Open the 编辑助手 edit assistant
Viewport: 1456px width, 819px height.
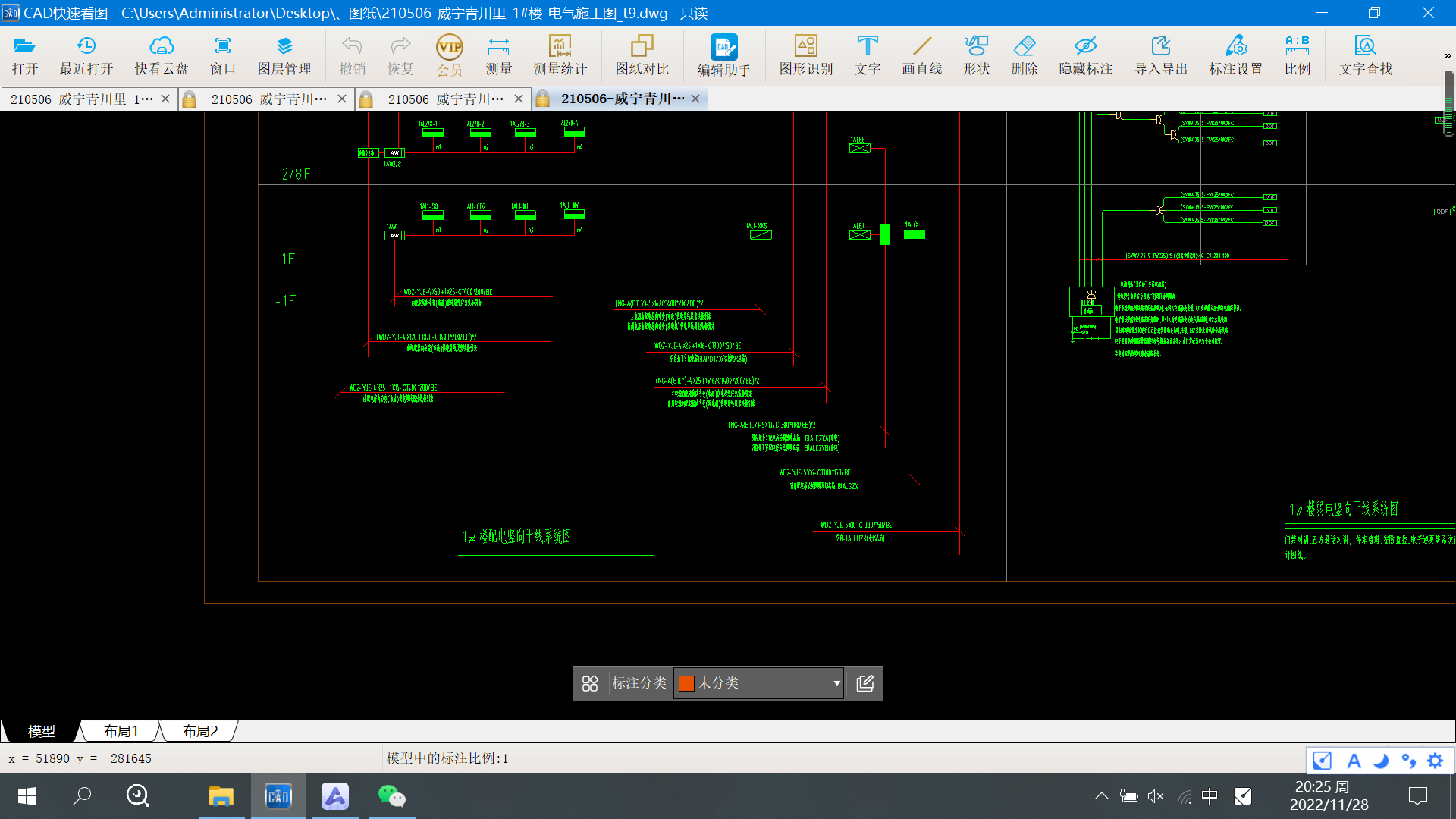coord(723,55)
